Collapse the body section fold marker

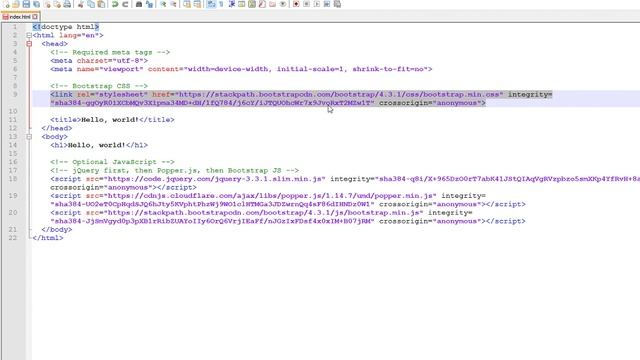[29, 137]
